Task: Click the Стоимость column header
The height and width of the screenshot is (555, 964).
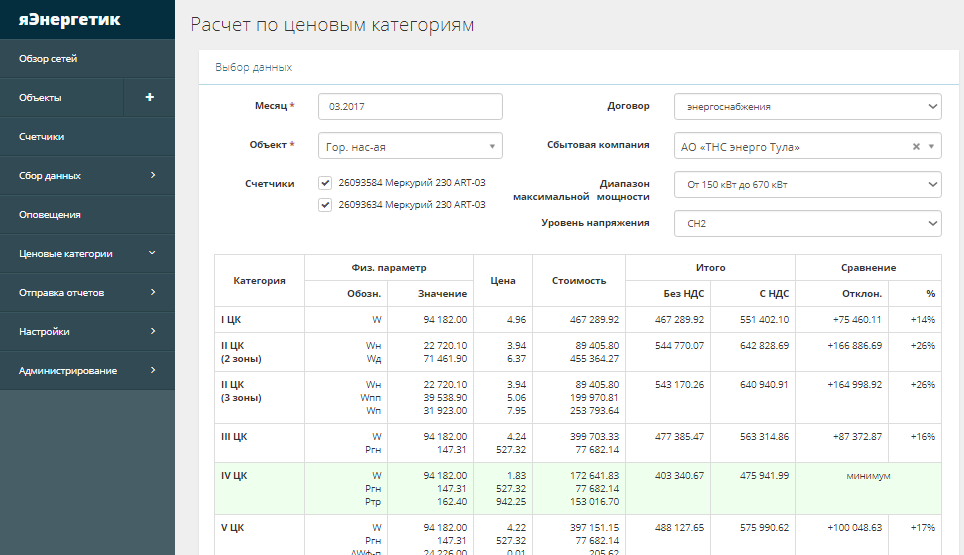Action: 579,280
